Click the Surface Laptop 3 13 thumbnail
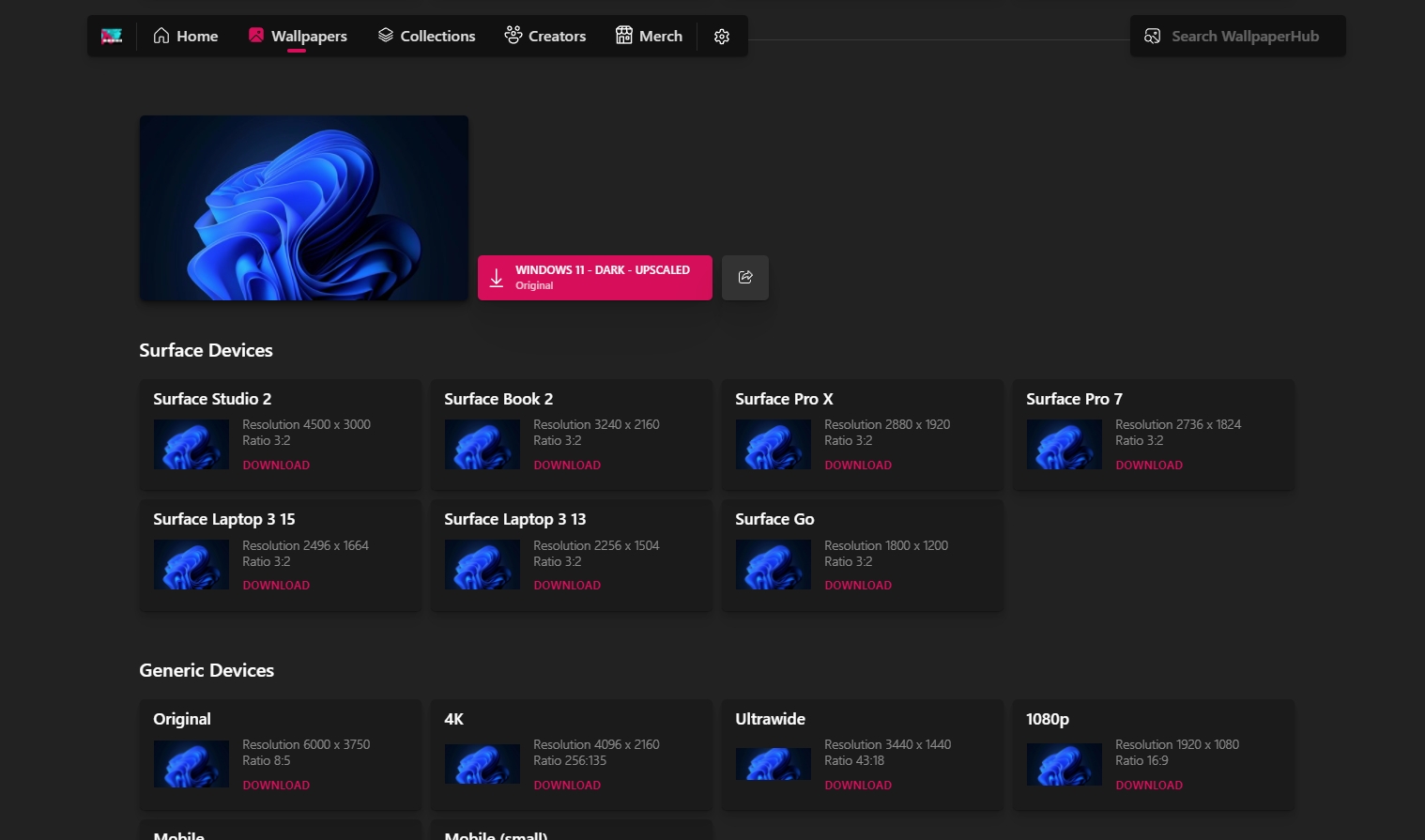The height and width of the screenshot is (840, 1425). pyautogui.click(x=483, y=564)
